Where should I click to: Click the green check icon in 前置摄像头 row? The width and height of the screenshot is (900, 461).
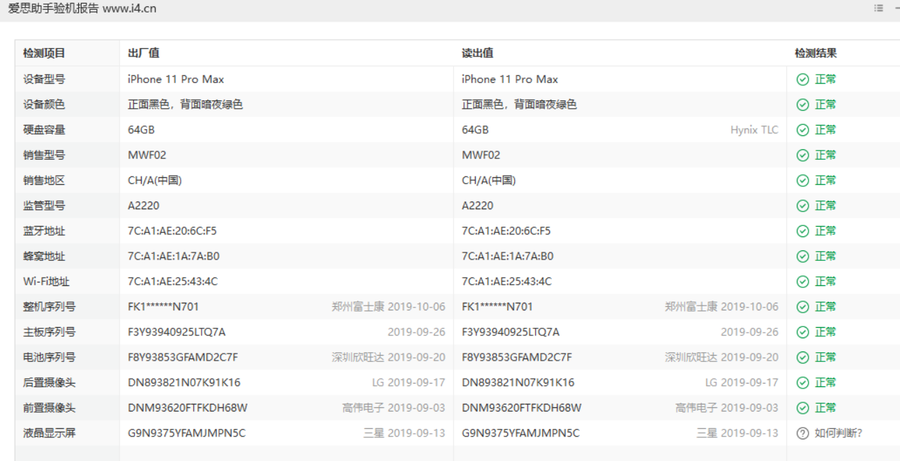[x=802, y=408]
